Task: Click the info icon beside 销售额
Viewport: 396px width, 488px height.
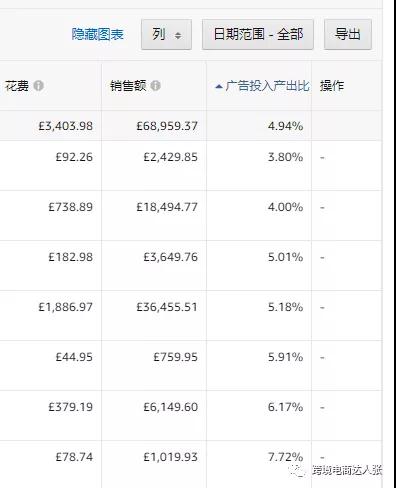Action: click(155, 86)
